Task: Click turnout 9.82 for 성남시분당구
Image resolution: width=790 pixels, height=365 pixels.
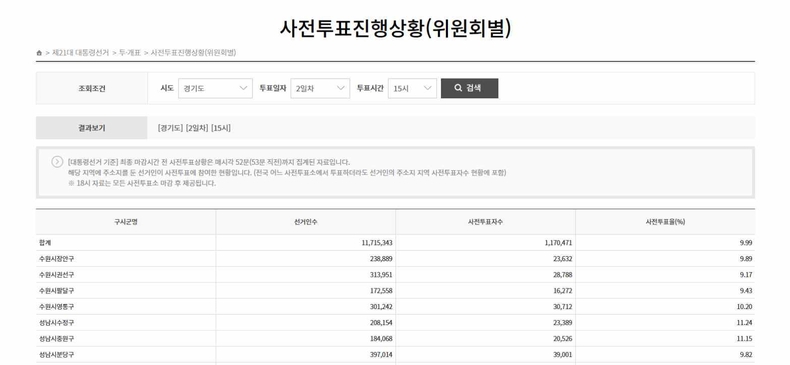Action: (x=746, y=355)
